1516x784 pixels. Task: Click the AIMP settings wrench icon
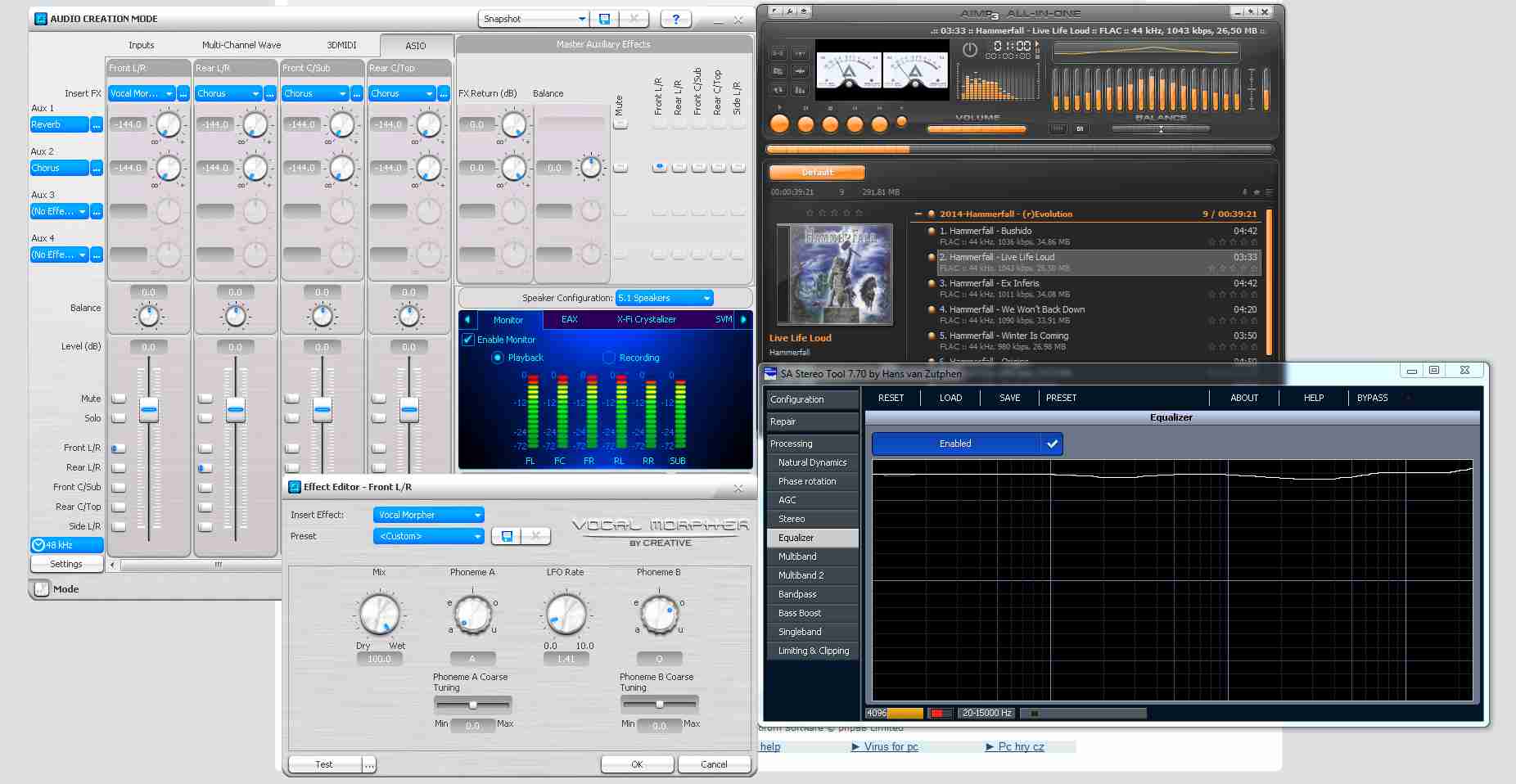789,11
